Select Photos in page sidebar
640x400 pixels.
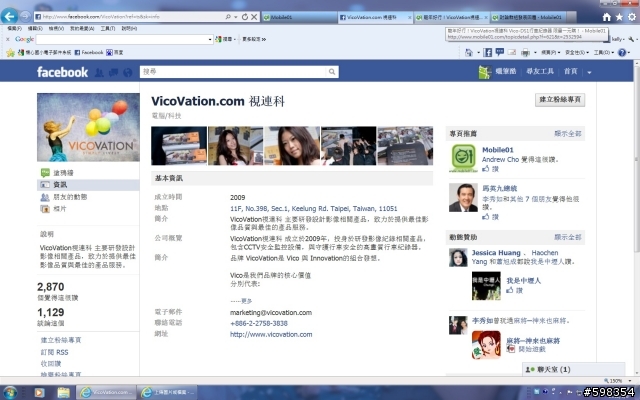point(88,209)
